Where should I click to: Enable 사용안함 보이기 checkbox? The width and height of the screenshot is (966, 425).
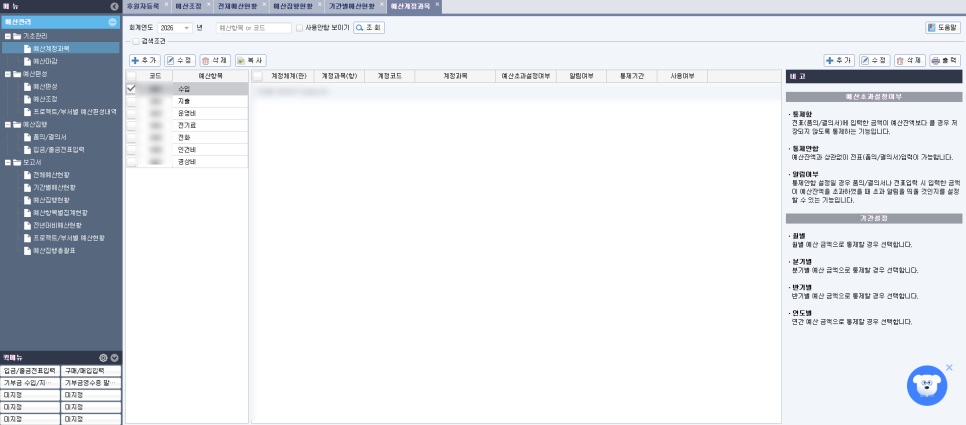pos(299,28)
